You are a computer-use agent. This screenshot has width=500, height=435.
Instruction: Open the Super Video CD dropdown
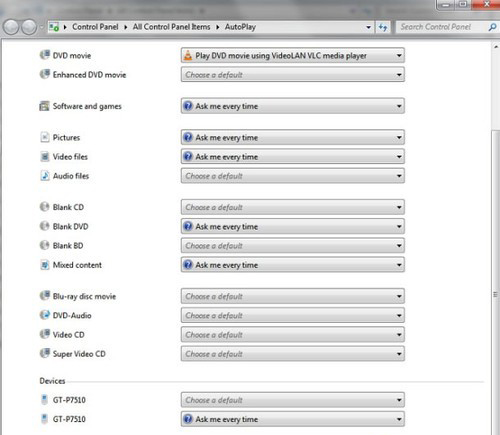pos(293,354)
